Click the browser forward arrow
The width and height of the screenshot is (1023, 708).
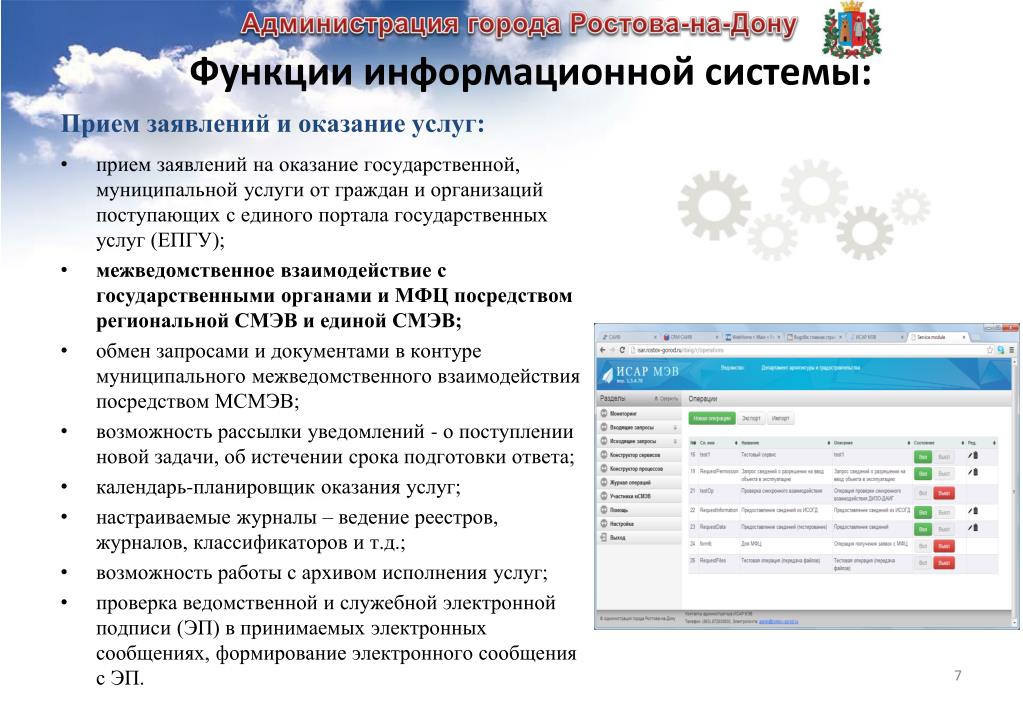click(x=612, y=350)
